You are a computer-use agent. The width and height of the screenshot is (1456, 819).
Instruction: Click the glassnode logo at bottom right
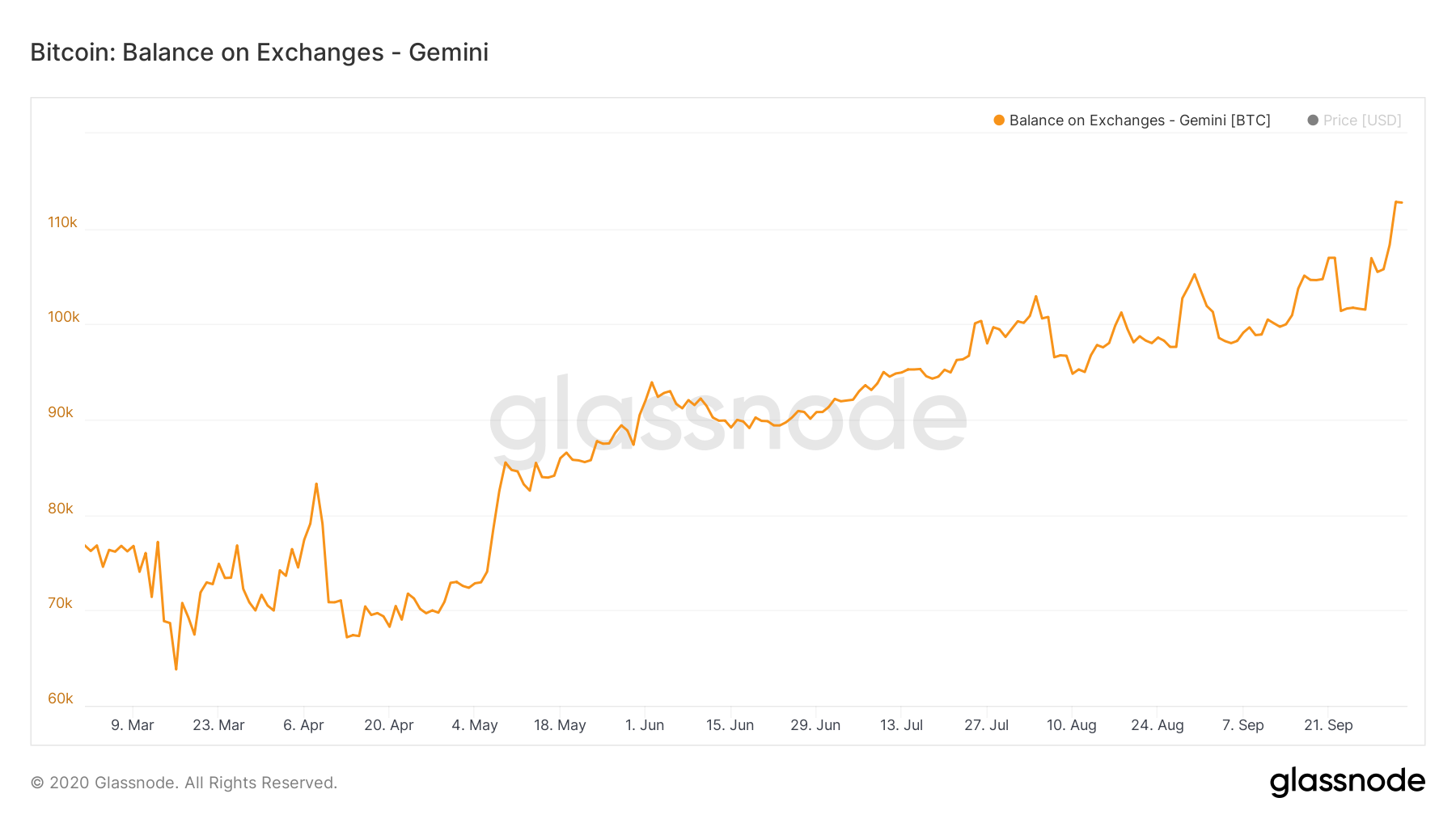(x=1347, y=782)
